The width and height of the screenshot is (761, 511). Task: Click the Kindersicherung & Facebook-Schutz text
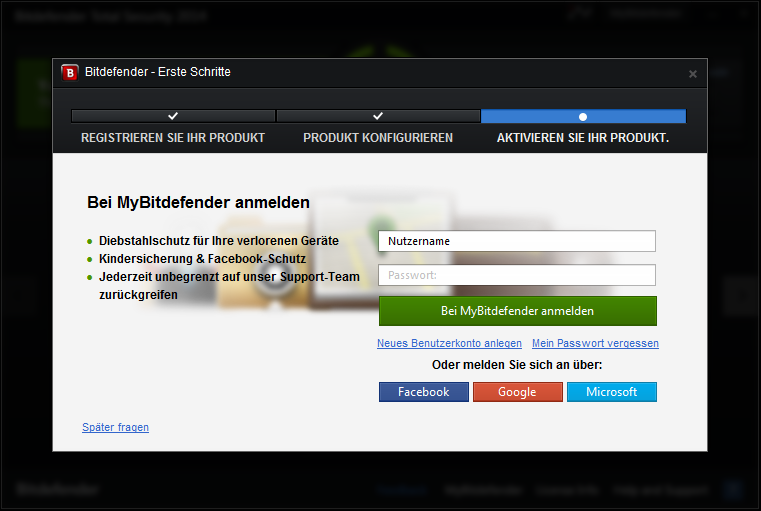pyautogui.click(x=202, y=259)
